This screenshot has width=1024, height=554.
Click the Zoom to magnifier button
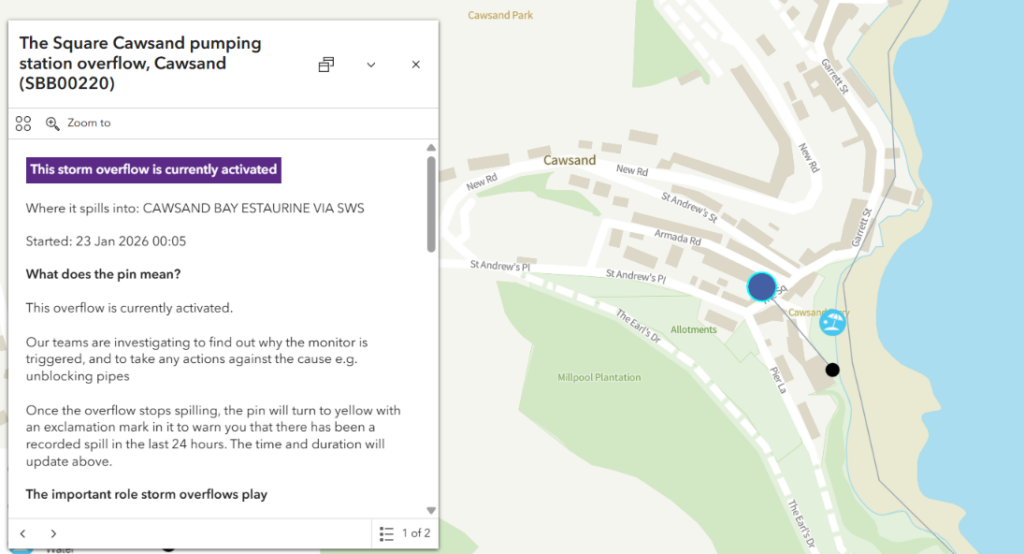pyautogui.click(x=78, y=123)
